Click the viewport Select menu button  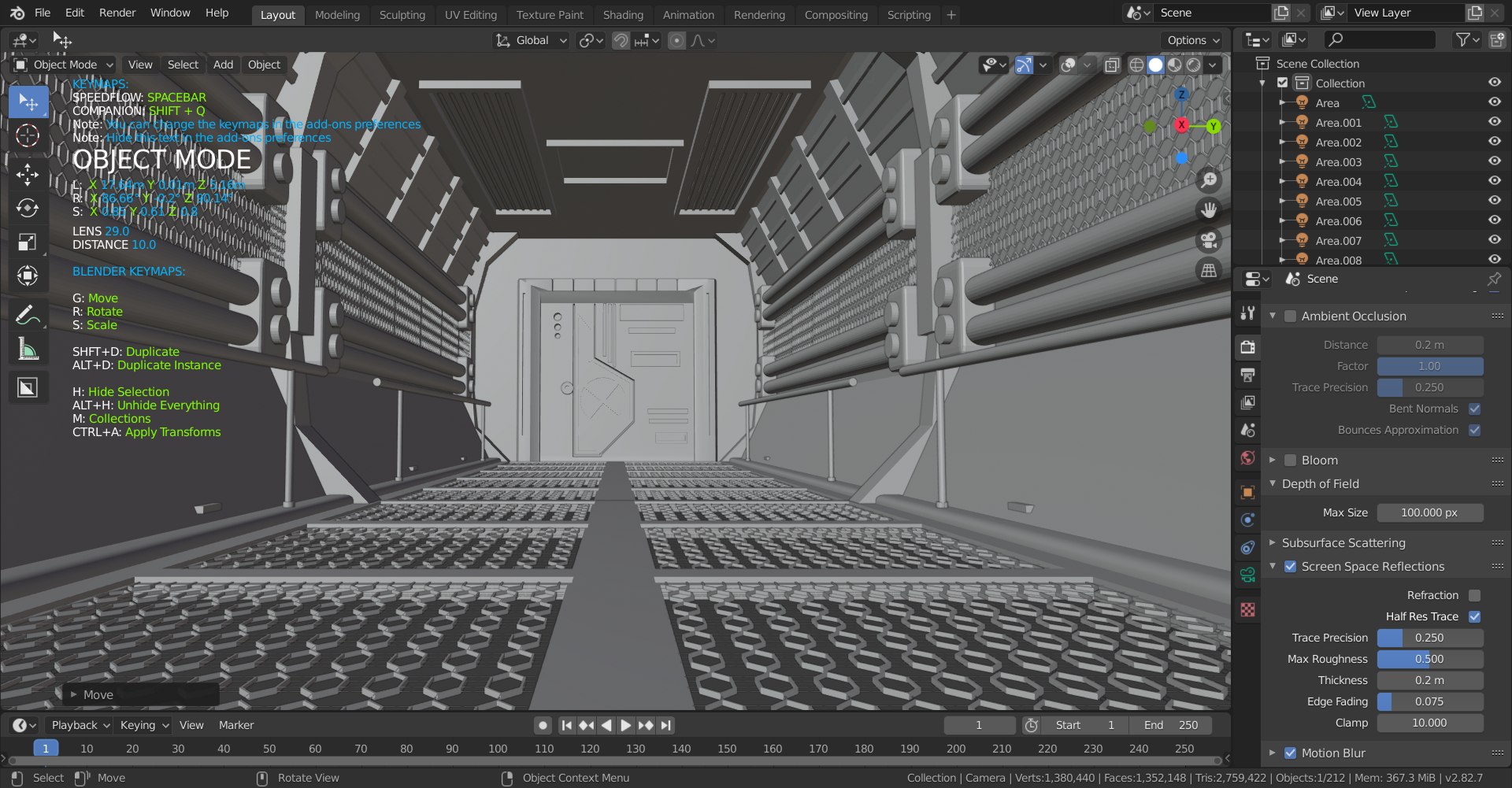pyautogui.click(x=183, y=65)
